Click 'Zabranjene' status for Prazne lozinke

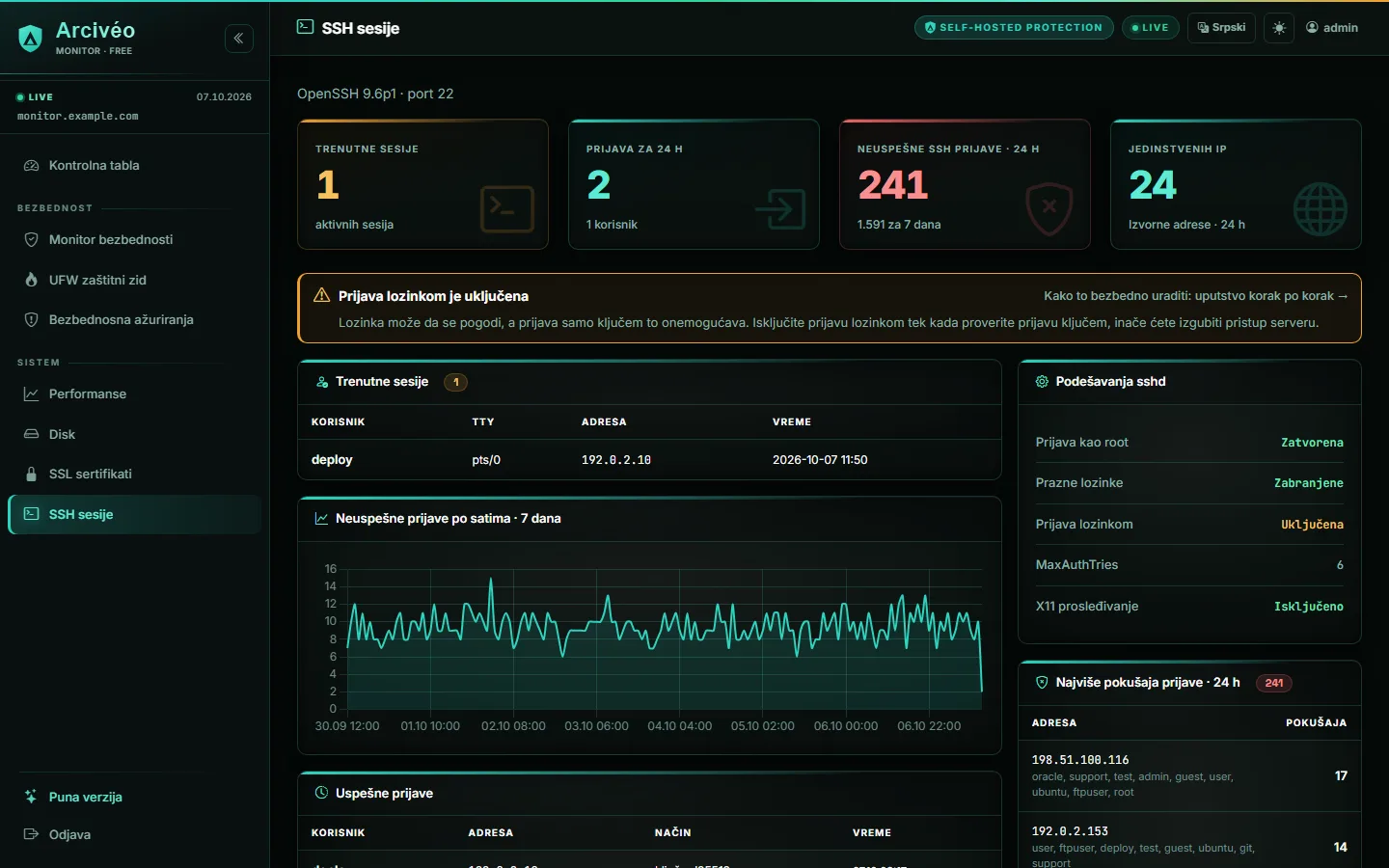pyautogui.click(x=1309, y=483)
